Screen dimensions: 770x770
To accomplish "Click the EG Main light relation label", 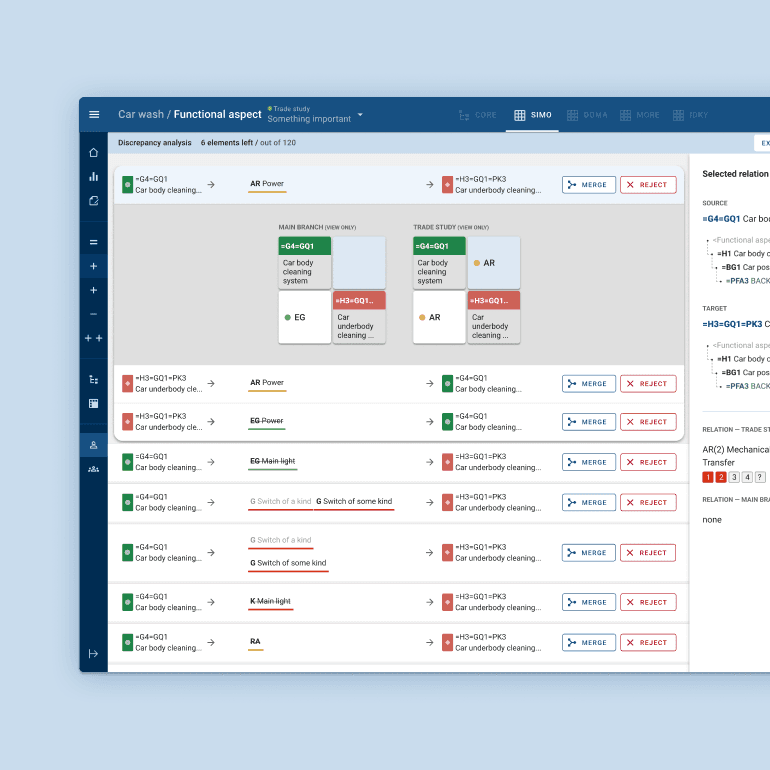I will (x=273, y=461).
